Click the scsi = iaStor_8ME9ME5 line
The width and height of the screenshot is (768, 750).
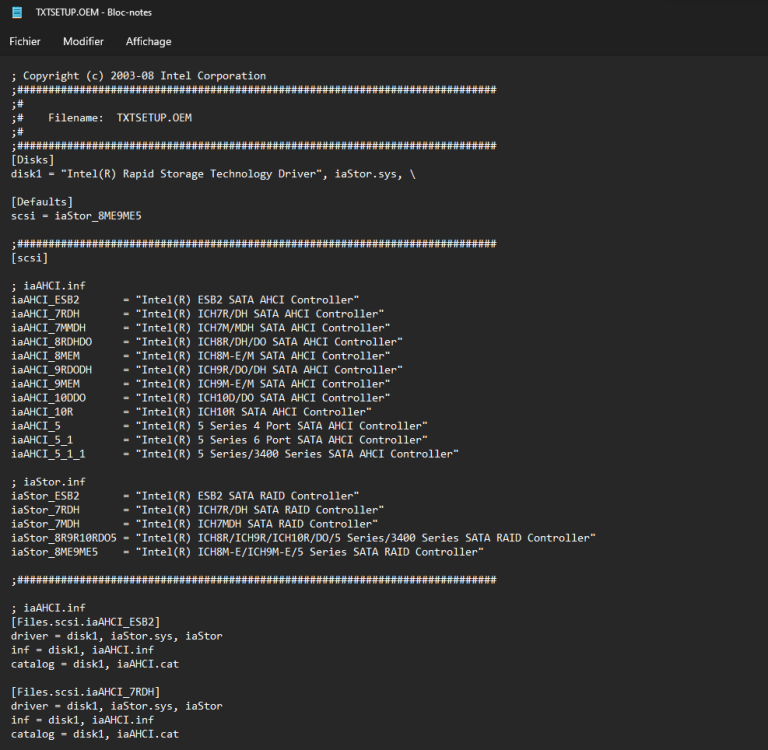pos(76,216)
